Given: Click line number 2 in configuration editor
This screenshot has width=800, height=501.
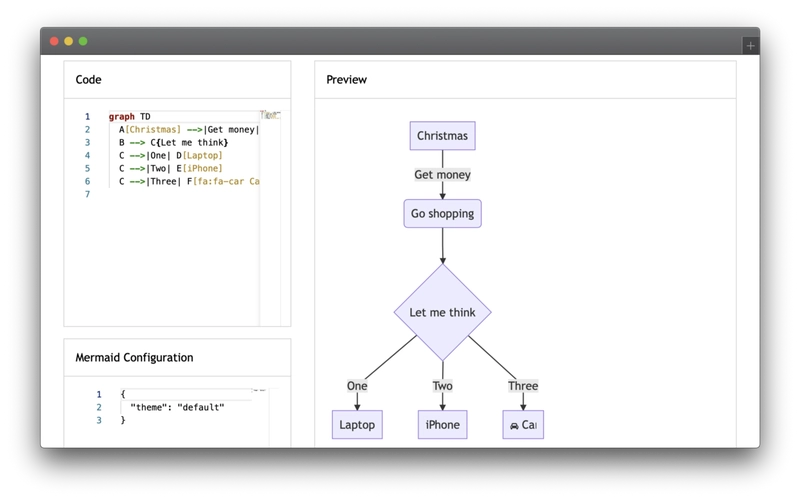Looking at the screenshot, I should click(x=99, y=407).
